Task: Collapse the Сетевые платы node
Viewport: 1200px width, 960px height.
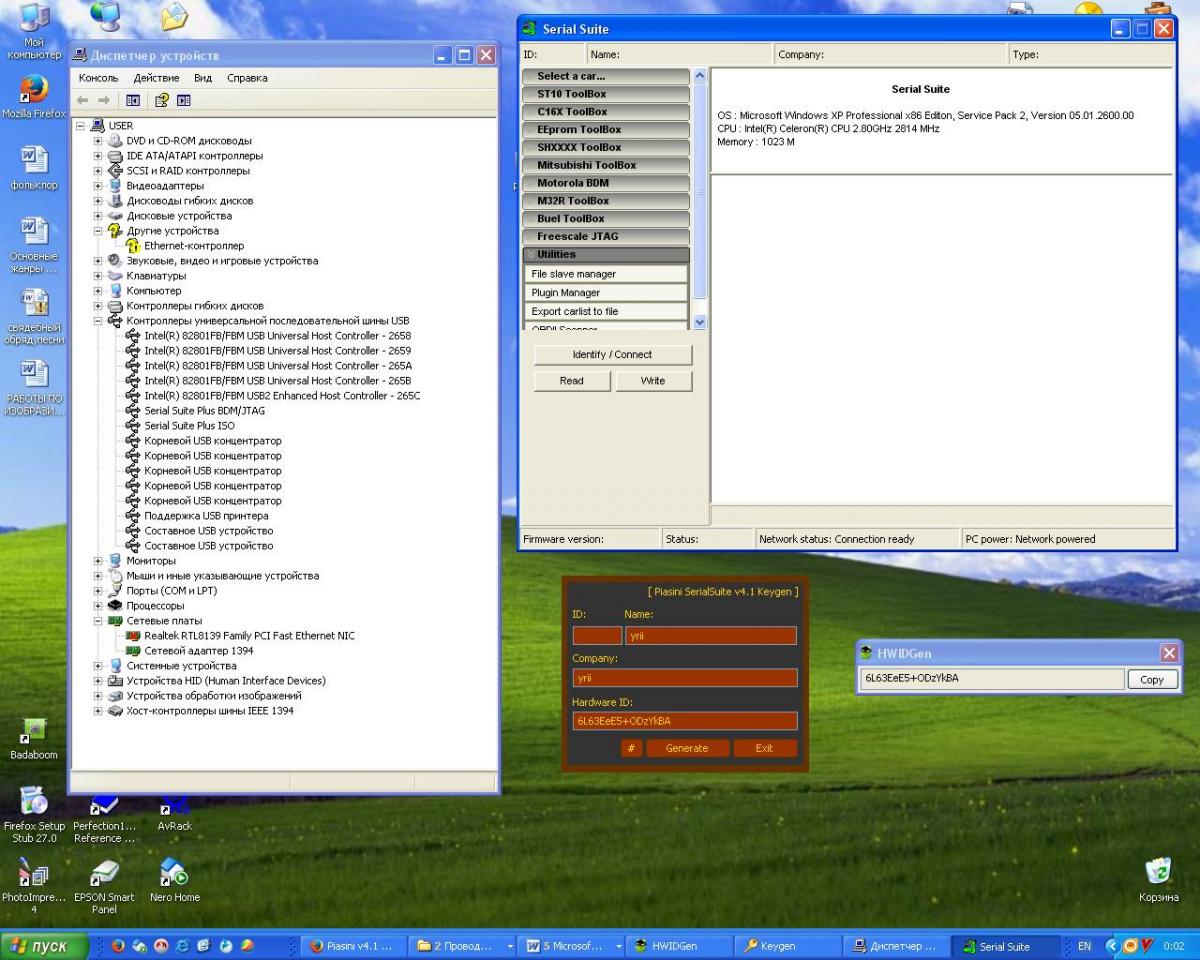Action: point(98,621)
